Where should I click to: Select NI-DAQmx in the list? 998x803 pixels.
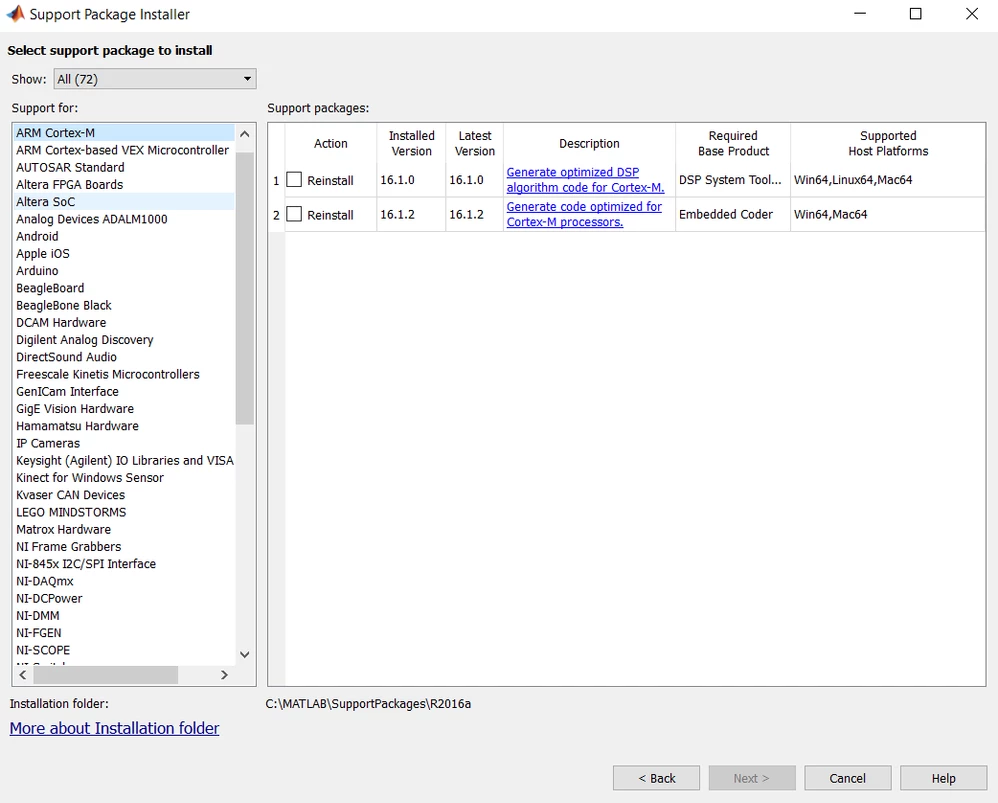[x=124, y=581]
